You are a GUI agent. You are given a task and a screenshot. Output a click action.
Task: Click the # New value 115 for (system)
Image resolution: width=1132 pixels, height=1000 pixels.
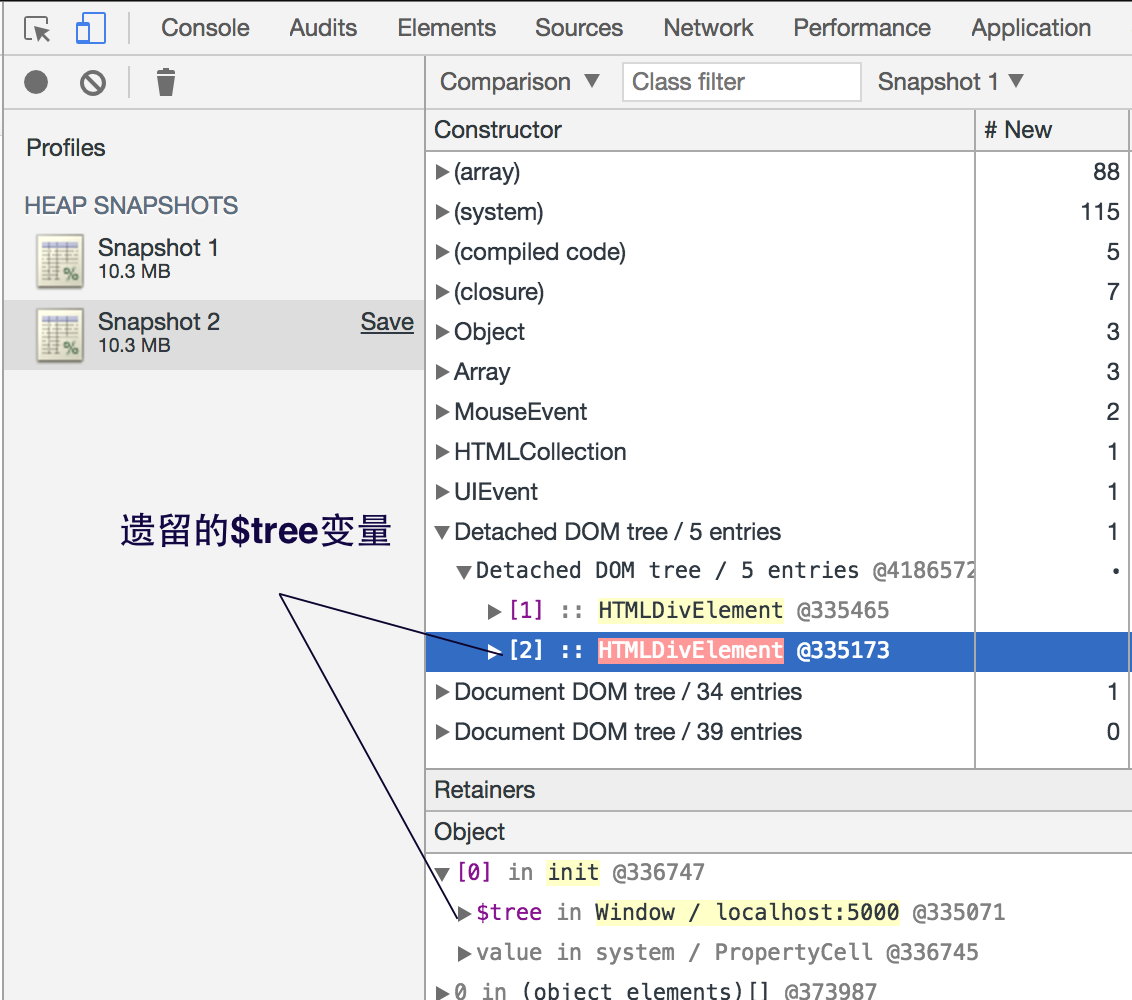pyautogui.click(x=1100, y=212)
